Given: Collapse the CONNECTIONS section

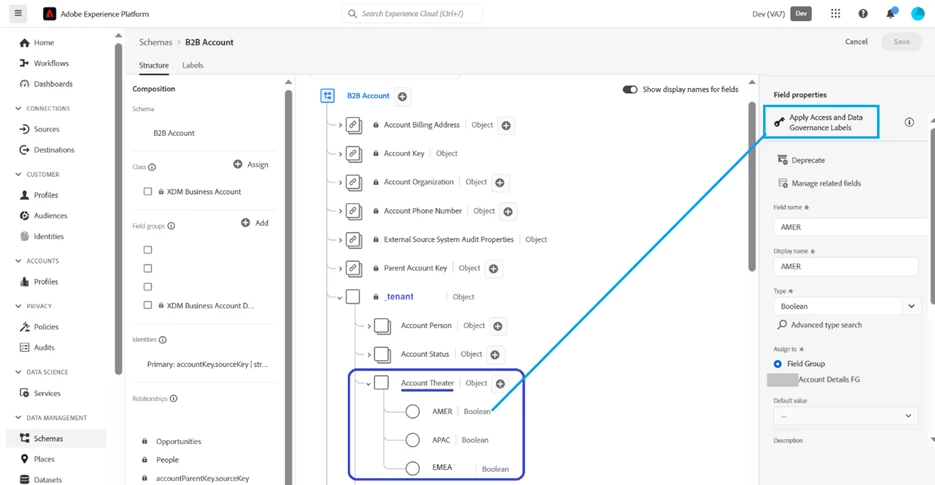Looking at the screenshot, I should tap(18, 109).
